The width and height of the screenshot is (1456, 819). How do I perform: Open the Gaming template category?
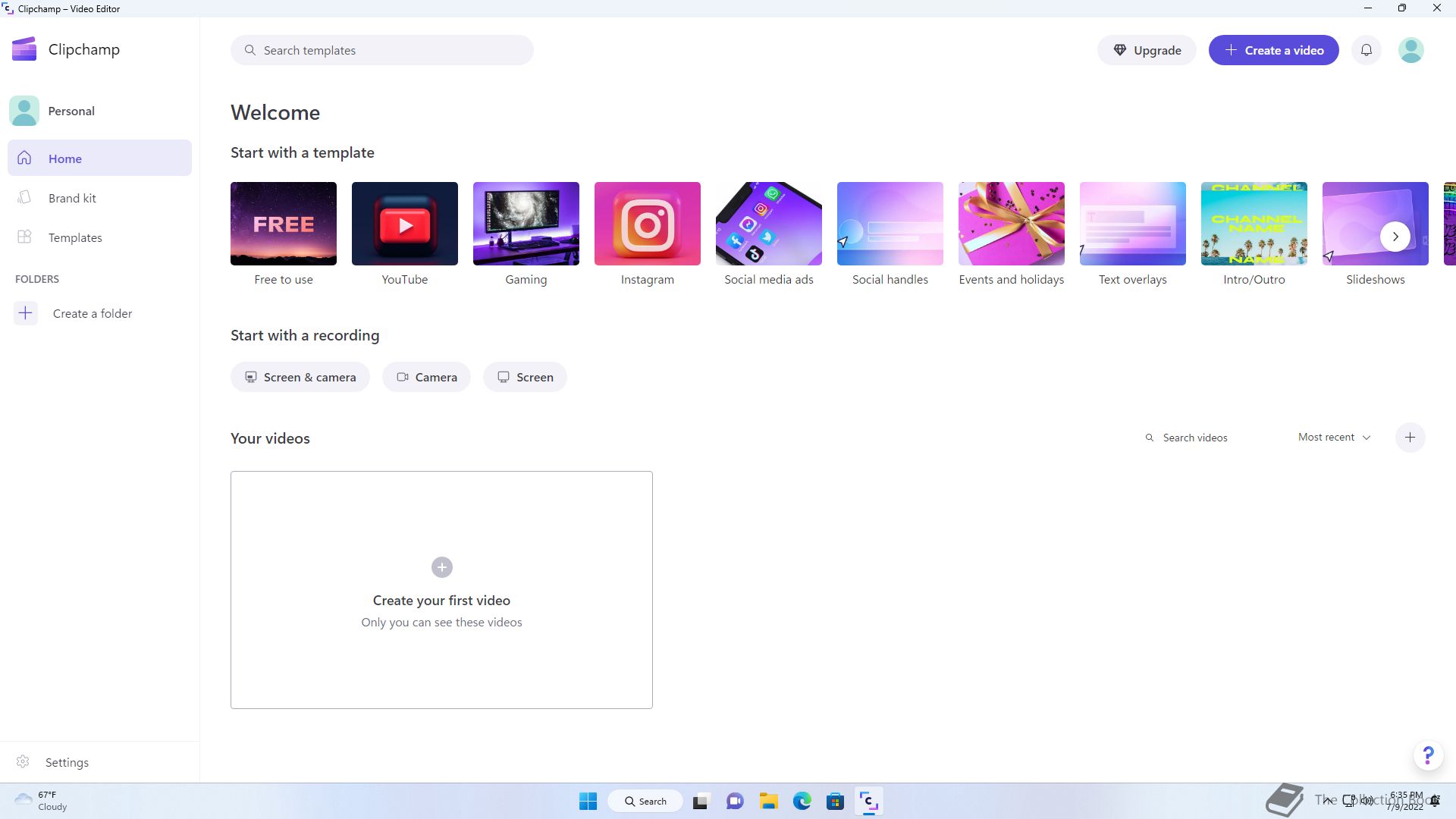526,234
